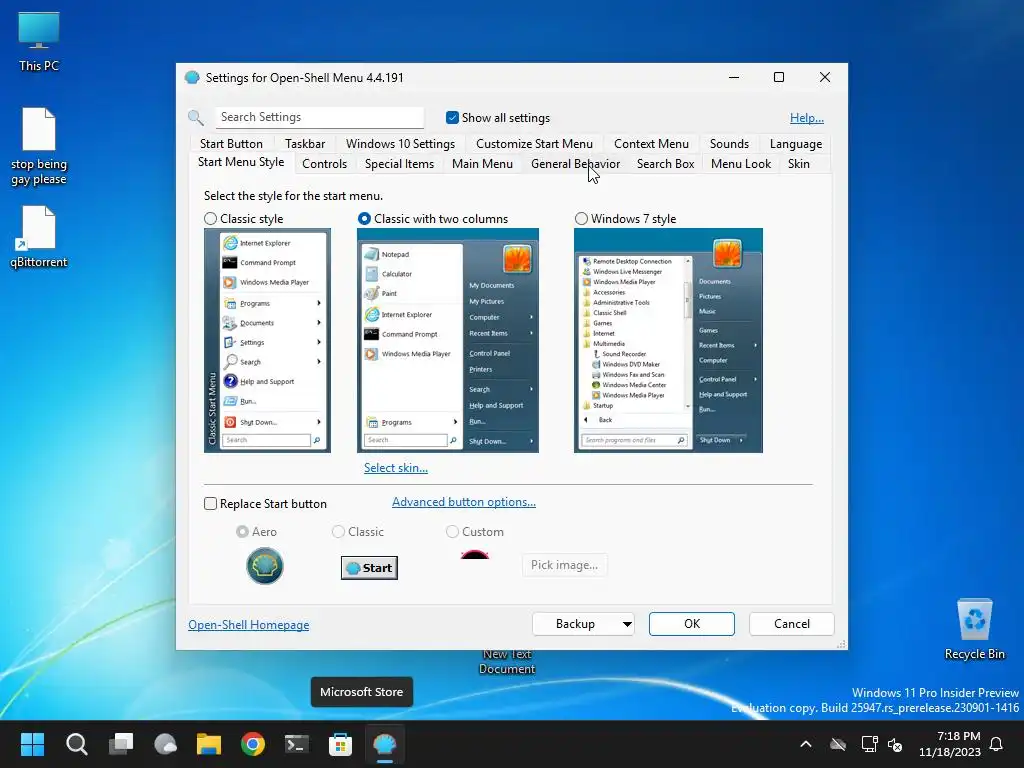The image size is (1024, 768).
Task: Open the Language tab
Action: pyautogui.click(x=795, y=144)
